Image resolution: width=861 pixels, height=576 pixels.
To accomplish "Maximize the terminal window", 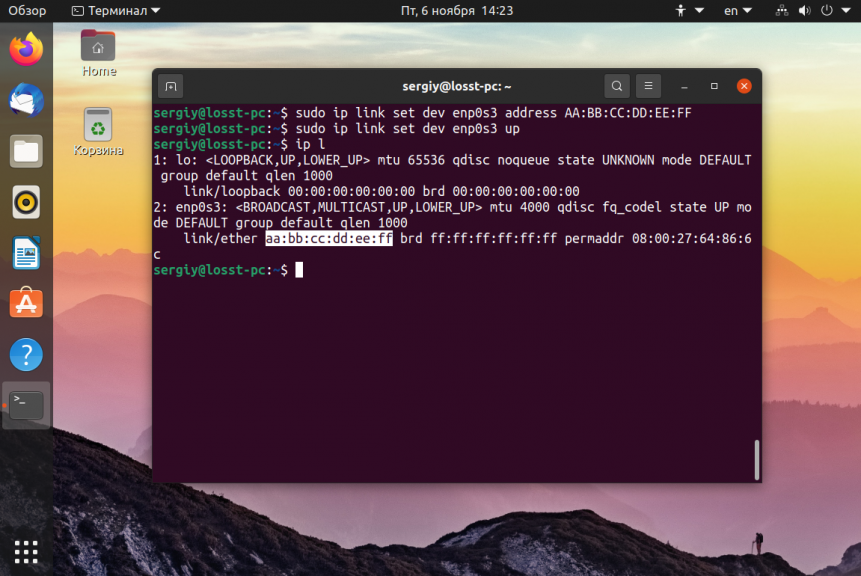I will pos(714,86).
